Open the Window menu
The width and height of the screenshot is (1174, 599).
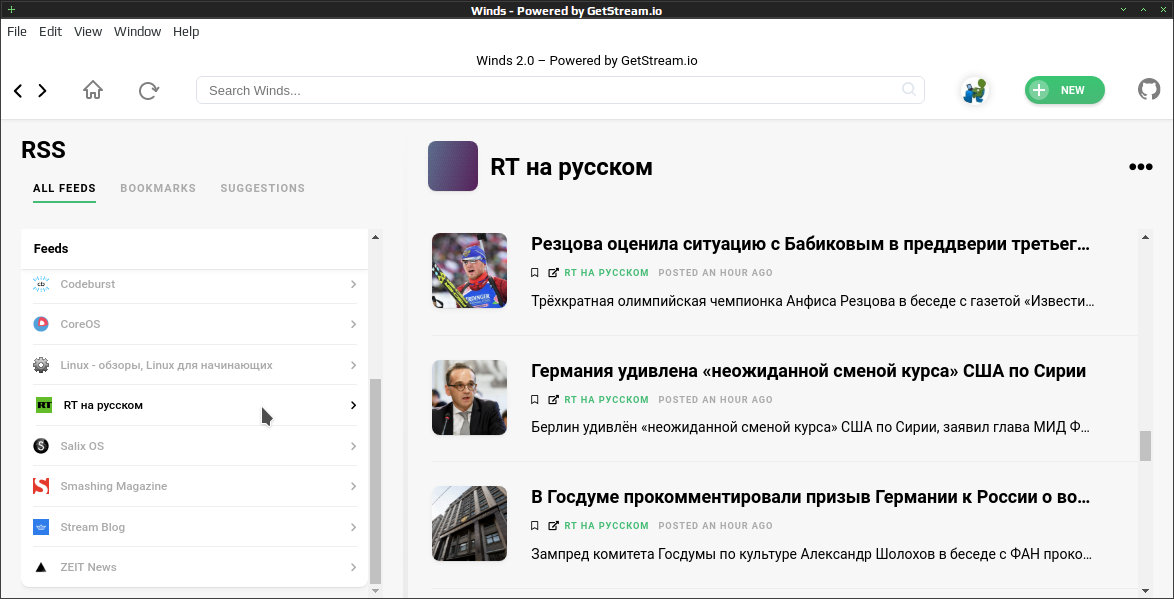coord(137,31)
